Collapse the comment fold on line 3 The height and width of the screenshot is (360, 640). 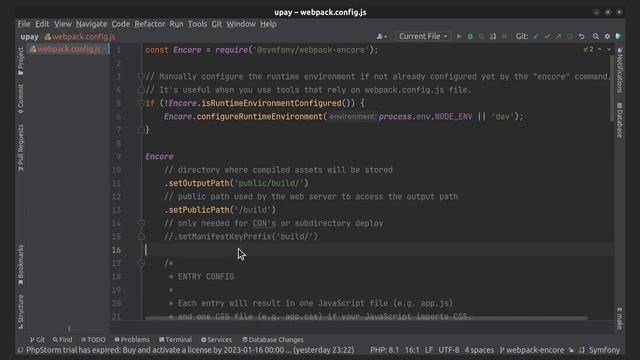141,76
